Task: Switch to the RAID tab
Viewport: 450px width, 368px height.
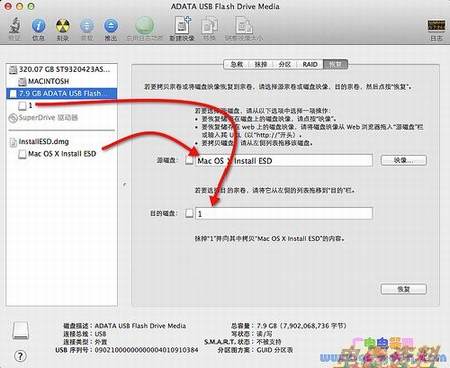Action: (x=310, y=64)
